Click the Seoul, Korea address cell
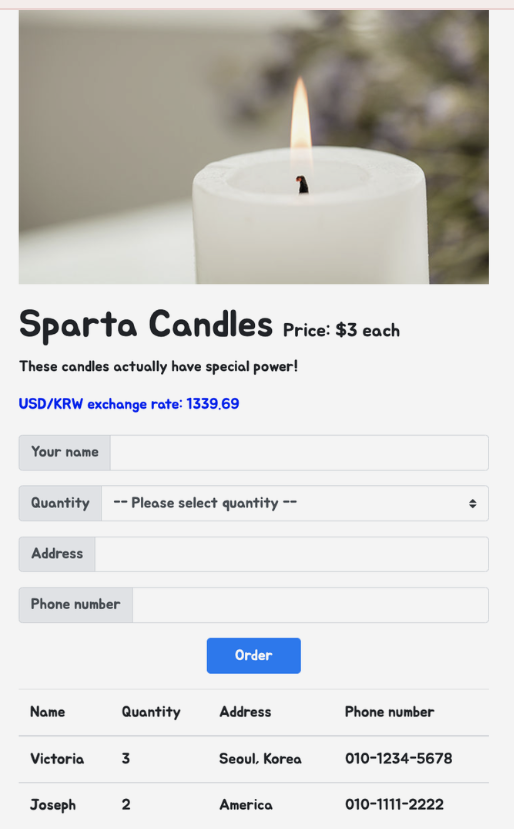Screen dimensions: 514x829 (260, 759)
